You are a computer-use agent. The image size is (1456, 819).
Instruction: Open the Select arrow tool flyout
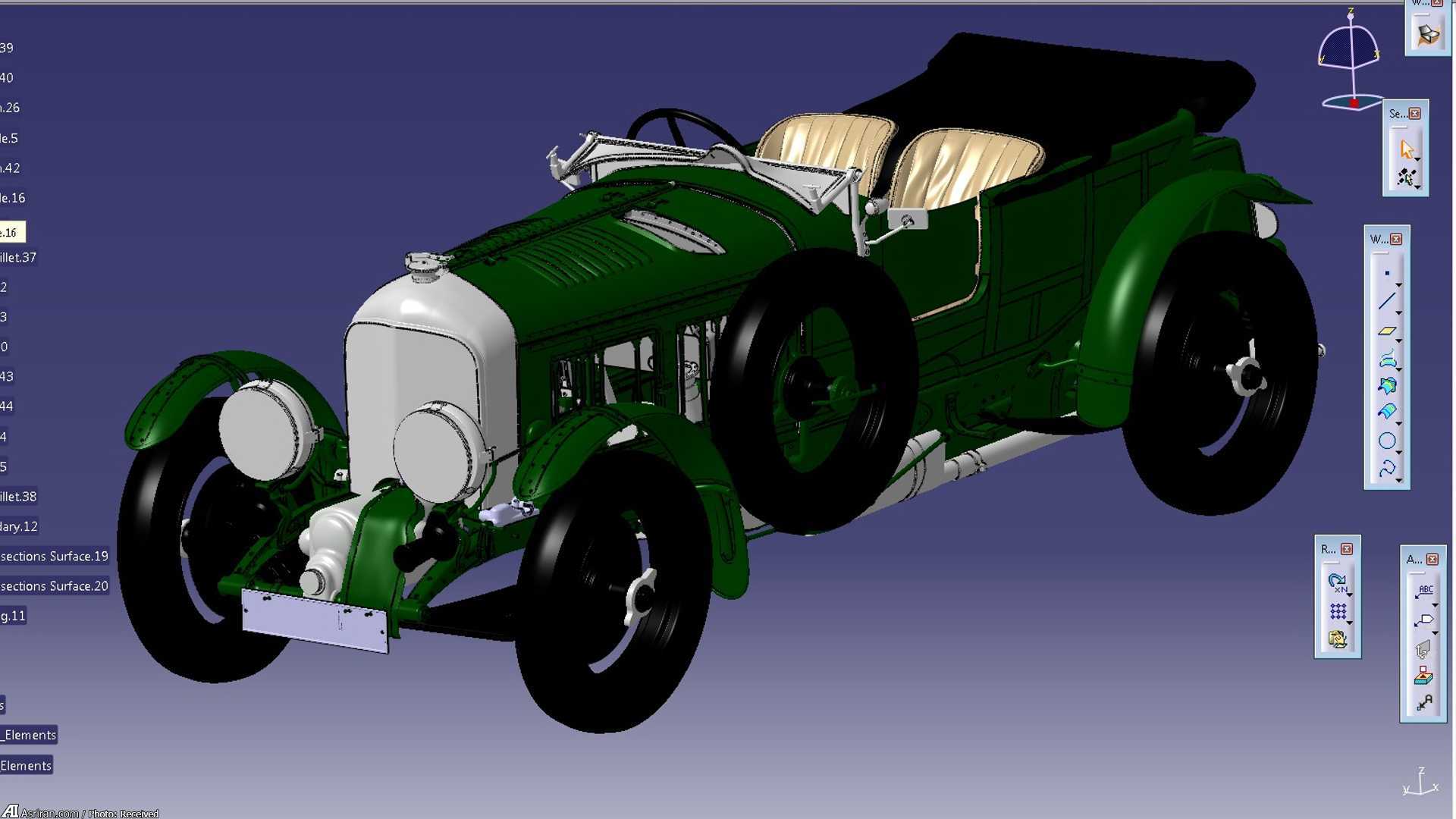1417,158
